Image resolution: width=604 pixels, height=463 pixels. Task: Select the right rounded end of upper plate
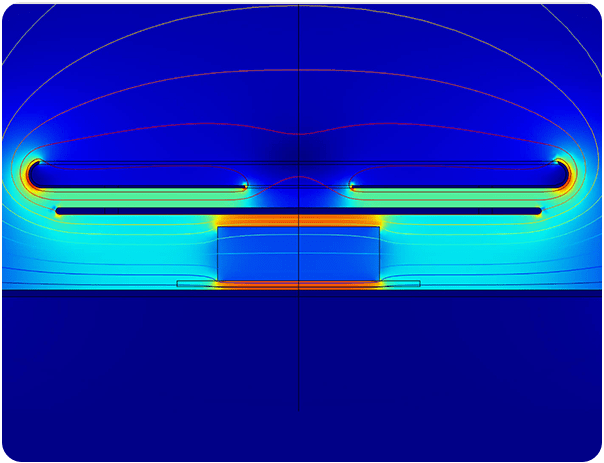(x=566, y=174)
